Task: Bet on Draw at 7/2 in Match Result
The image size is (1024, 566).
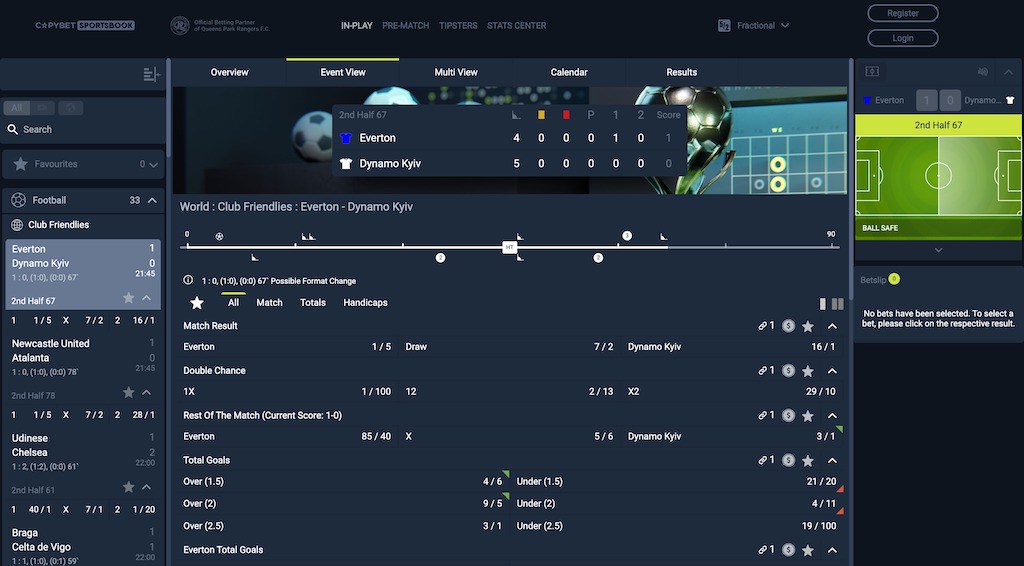Action: click(x=509, y=347)
